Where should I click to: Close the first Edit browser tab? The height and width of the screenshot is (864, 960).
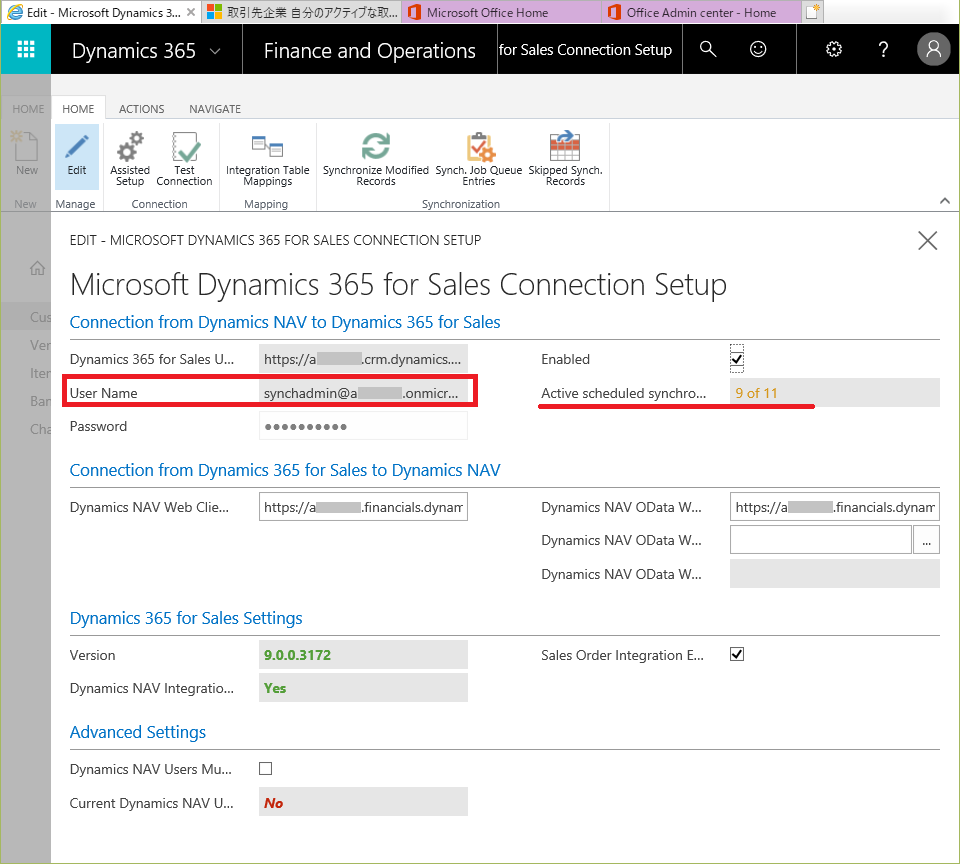coord(191,12)
